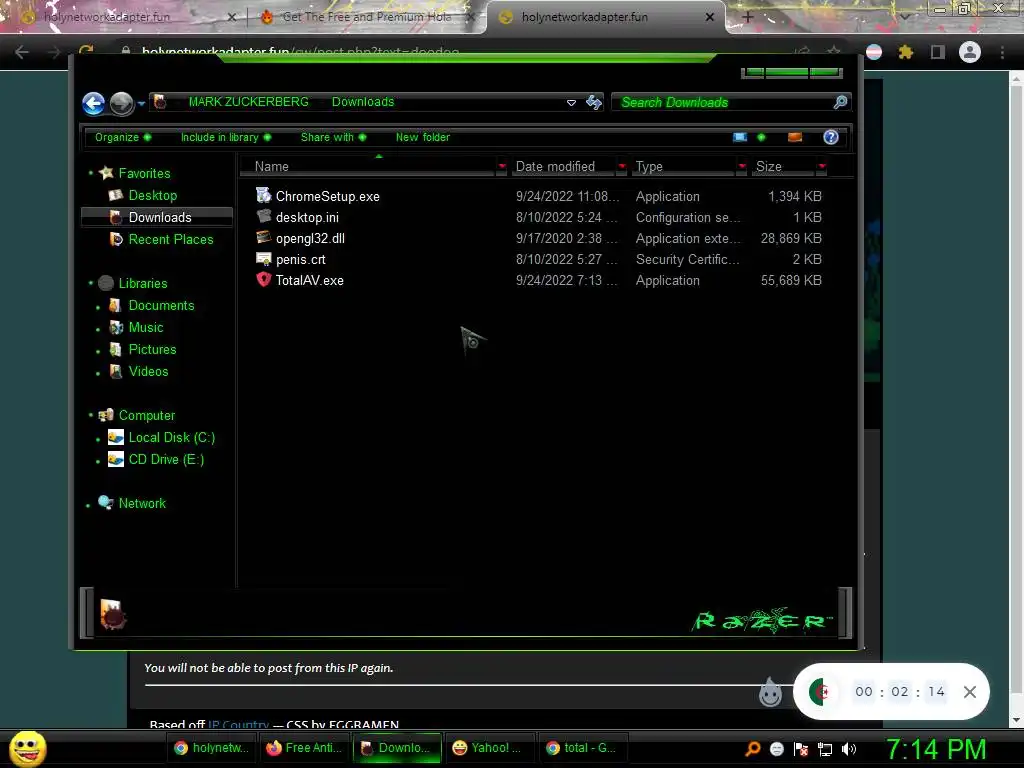Collapse the Favorites tree node
1024x768 pixels.
tap(91, 173)
